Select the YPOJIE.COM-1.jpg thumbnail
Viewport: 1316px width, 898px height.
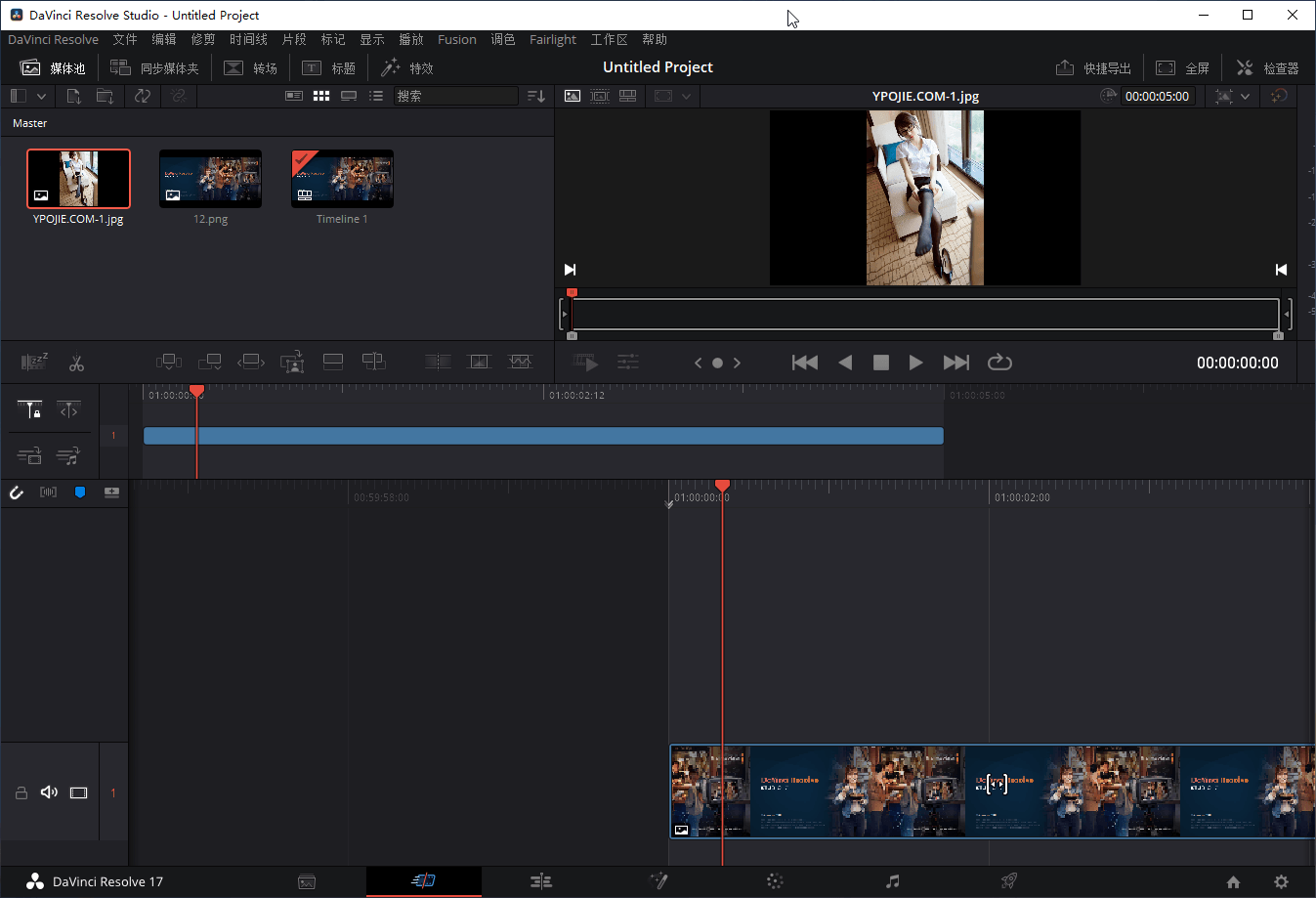(x=78, y=178)
